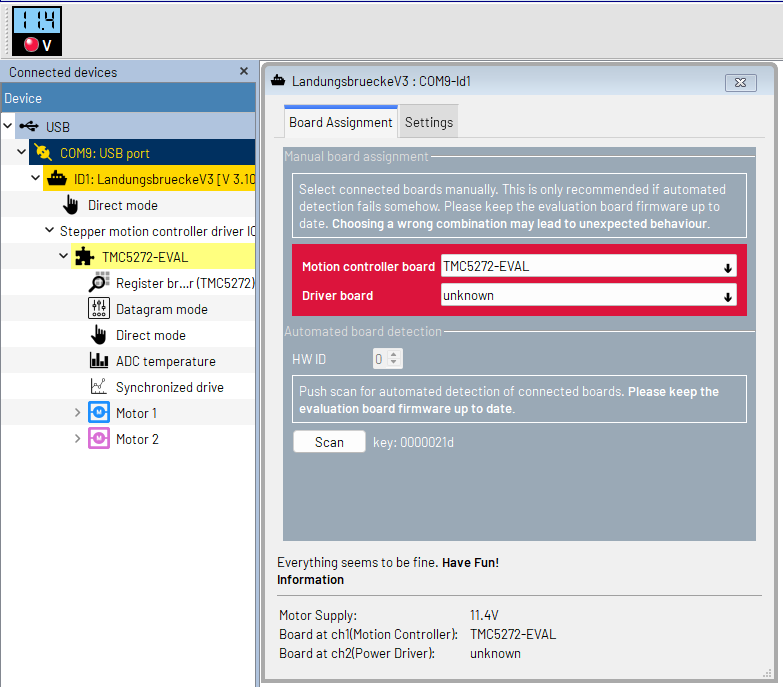
Task: Collapse the COM9: USB port node
Action: click(21, 152)
